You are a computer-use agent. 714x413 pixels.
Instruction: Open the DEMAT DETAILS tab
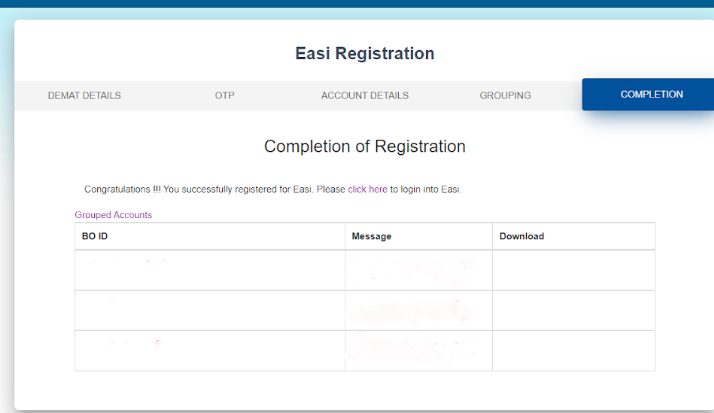point(84,96)
